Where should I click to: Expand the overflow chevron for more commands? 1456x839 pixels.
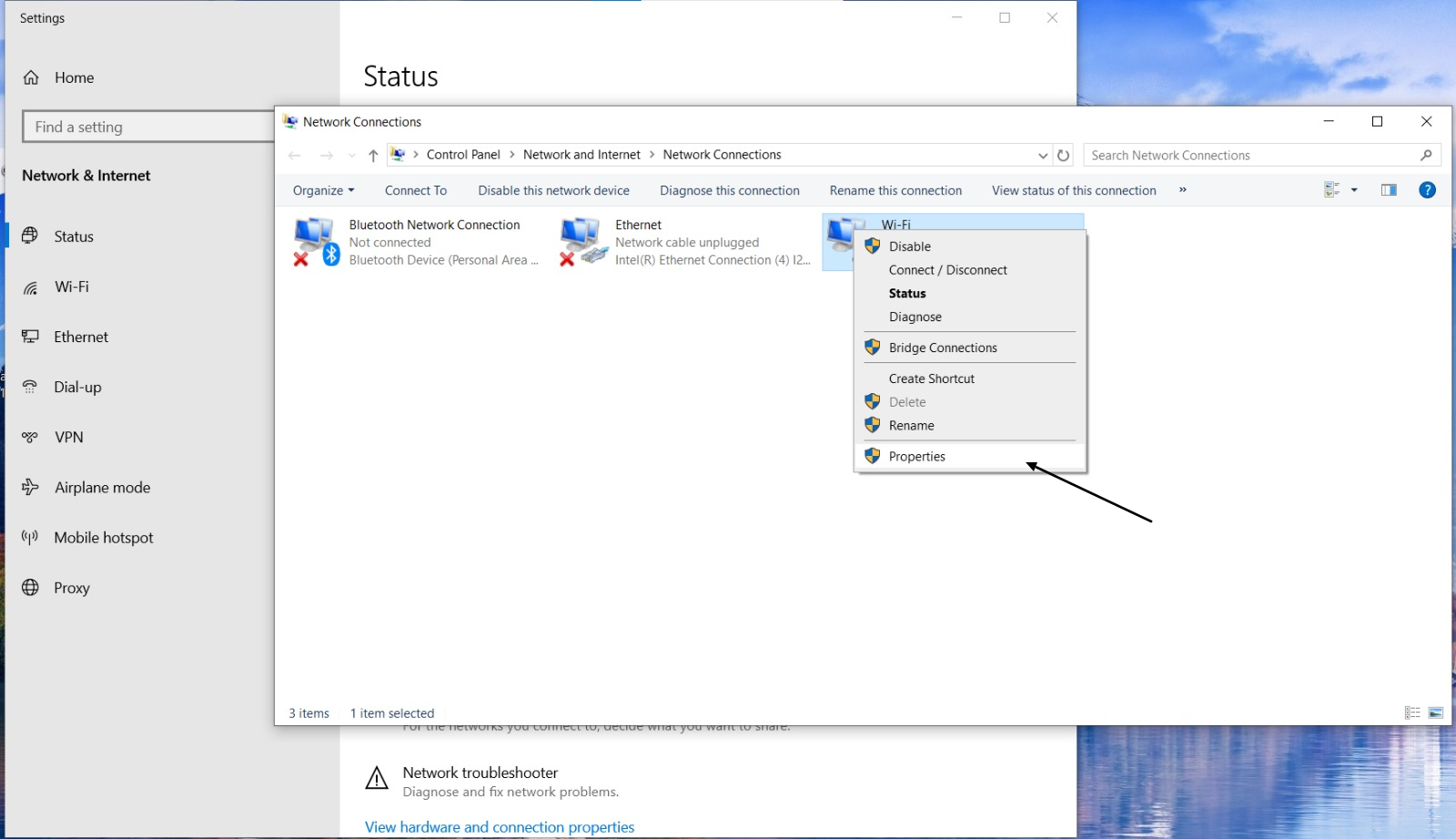tap(1182, 190)
